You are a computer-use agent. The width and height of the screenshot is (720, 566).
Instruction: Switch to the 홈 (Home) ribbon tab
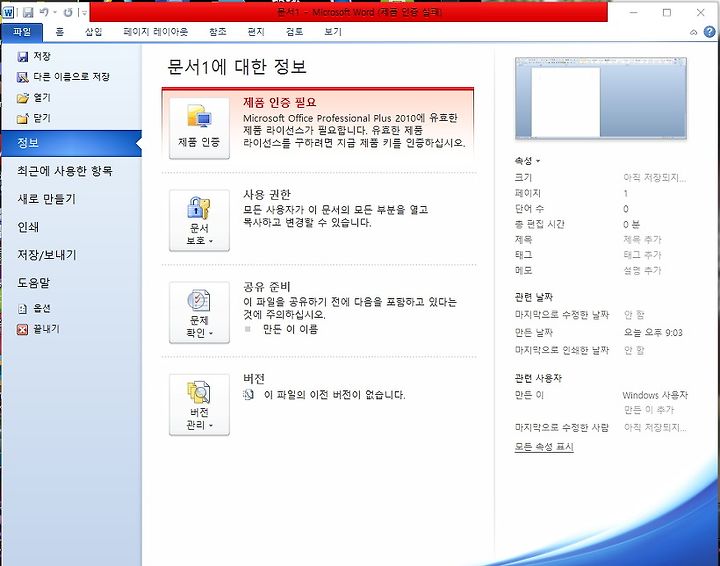[x=60, y=32]
